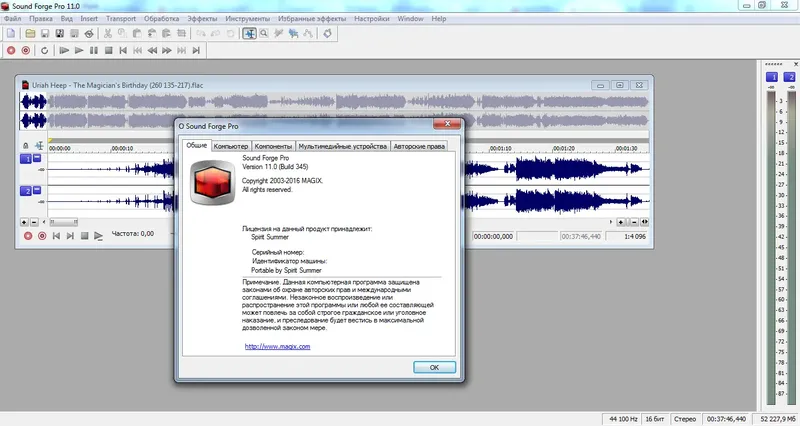Open the www.magix.com link
This screenshot has height=426, width=800.
click(x=278, y=346)
